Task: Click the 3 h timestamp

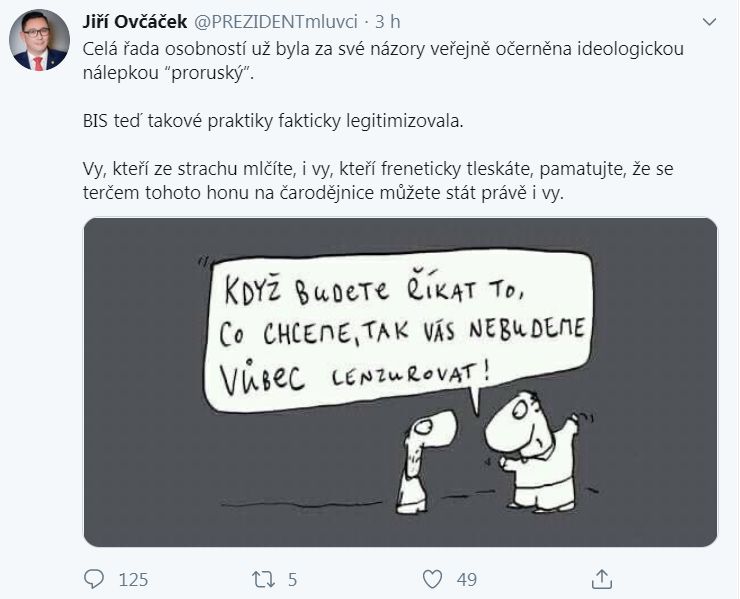Action: [x=387, y=22]
